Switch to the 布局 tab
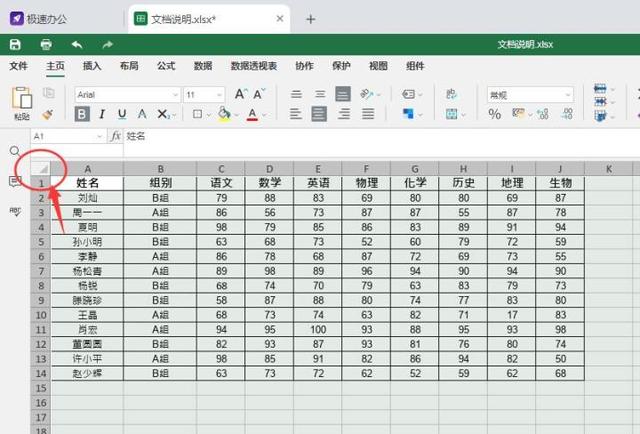Screen dimensions: 640x434 (129, 66)
